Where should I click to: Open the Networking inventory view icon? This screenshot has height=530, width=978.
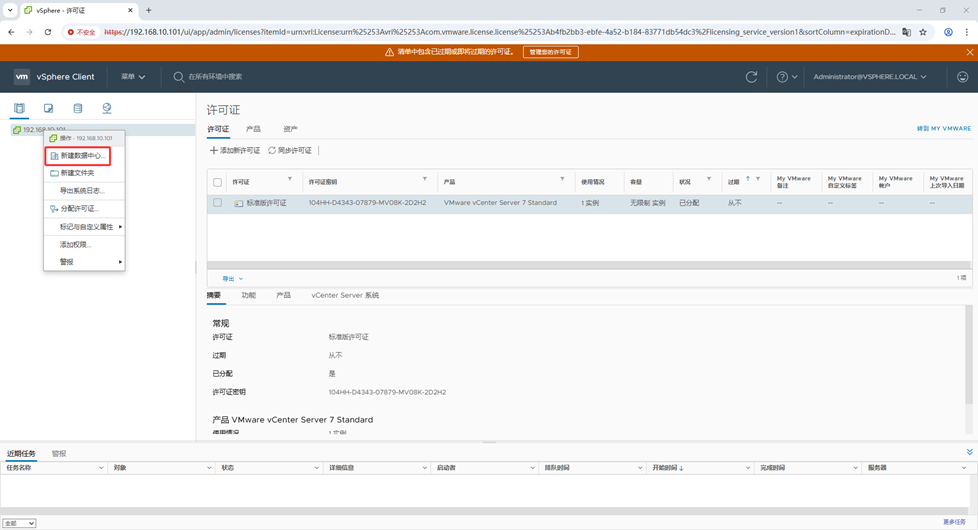click(x=107, y=108)
